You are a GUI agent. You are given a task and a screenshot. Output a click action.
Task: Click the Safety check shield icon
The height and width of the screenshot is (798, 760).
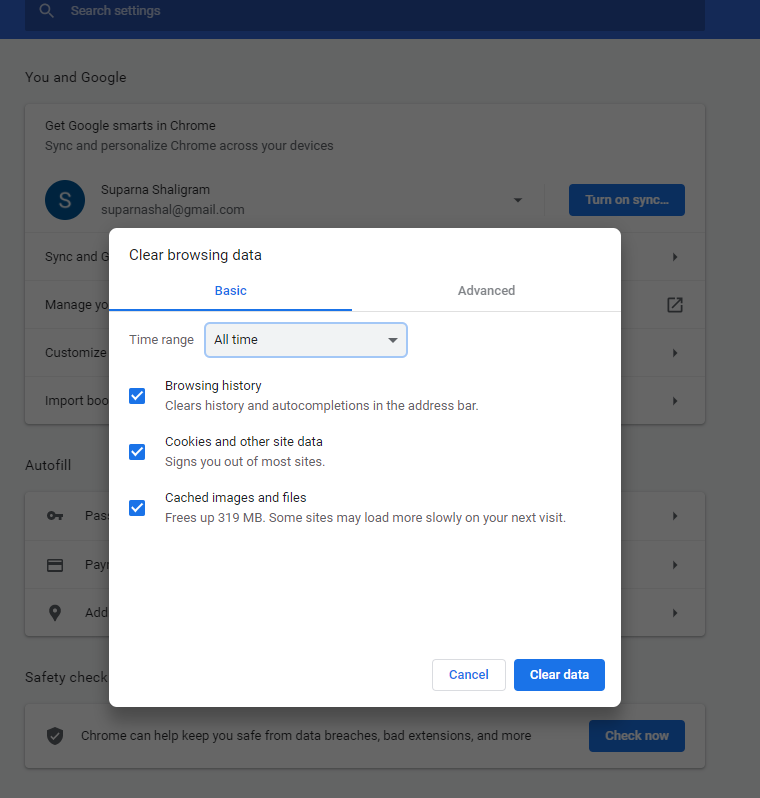55,736
